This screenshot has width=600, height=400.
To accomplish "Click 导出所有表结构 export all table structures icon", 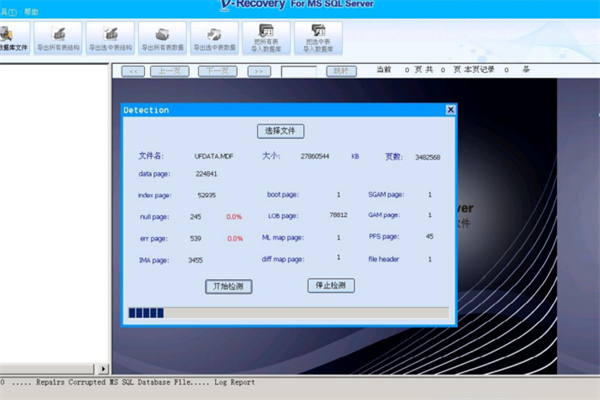I will click(58, 38).
